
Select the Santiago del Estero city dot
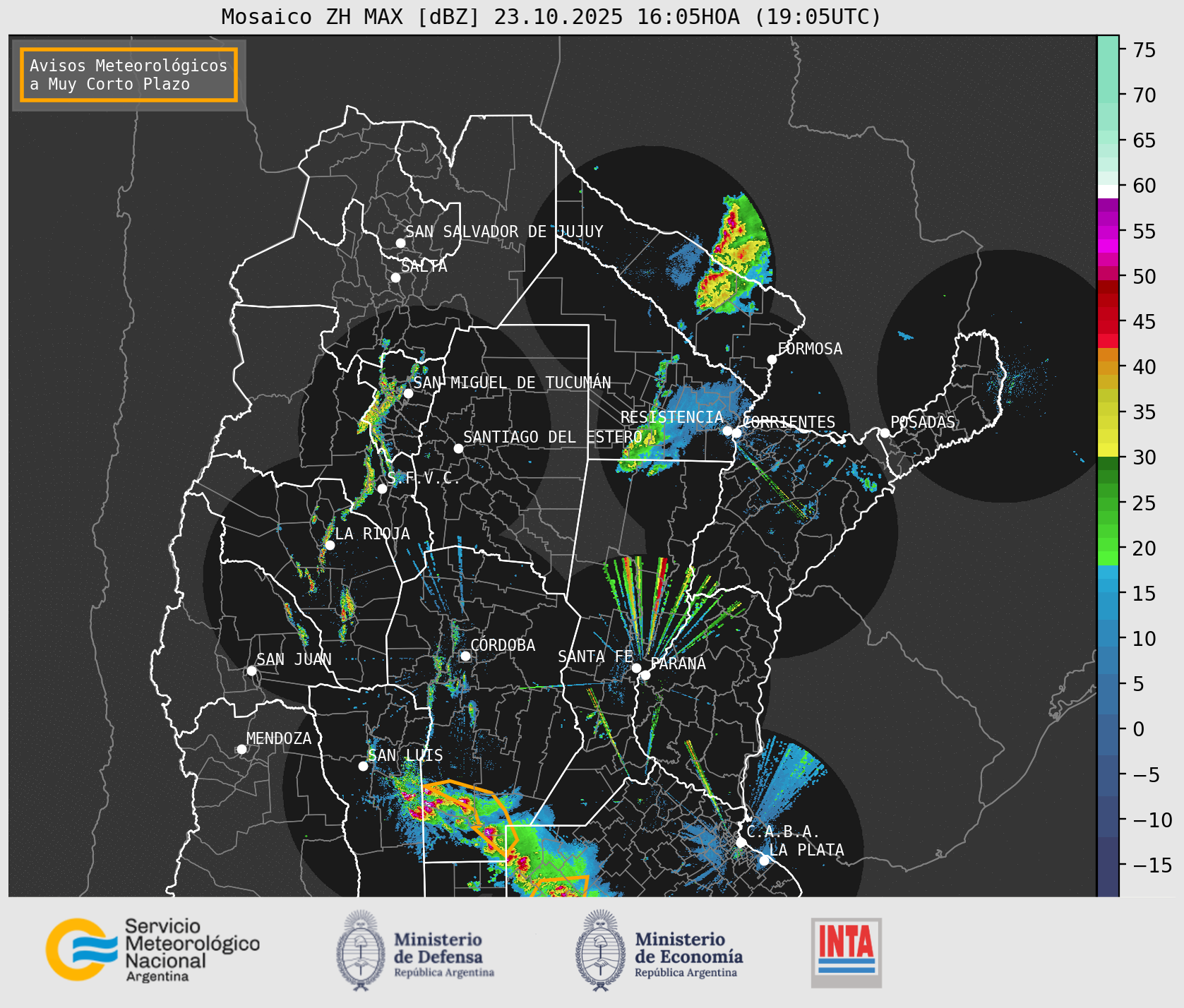[x=458, y=448]
